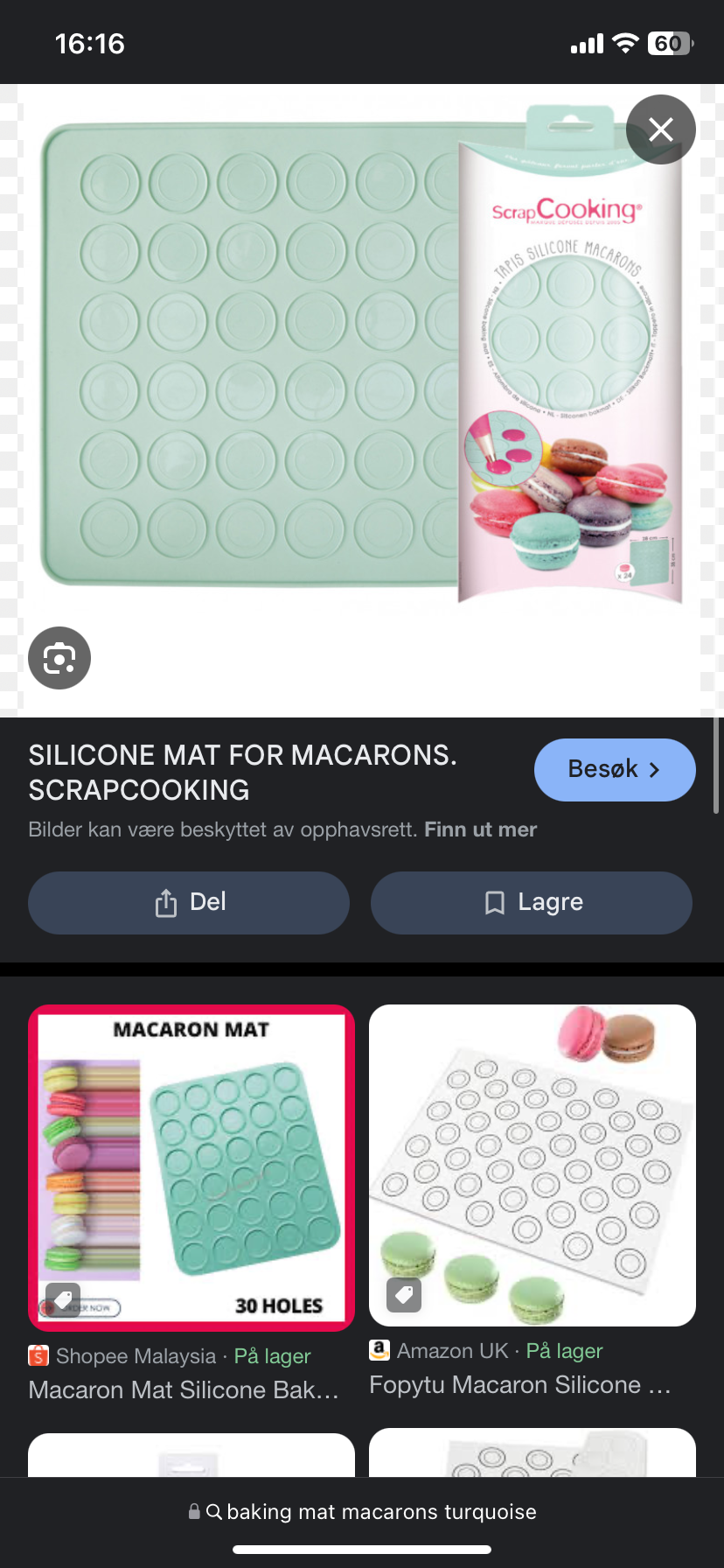Tap the share icon in Del button

[x=165, y=902]
